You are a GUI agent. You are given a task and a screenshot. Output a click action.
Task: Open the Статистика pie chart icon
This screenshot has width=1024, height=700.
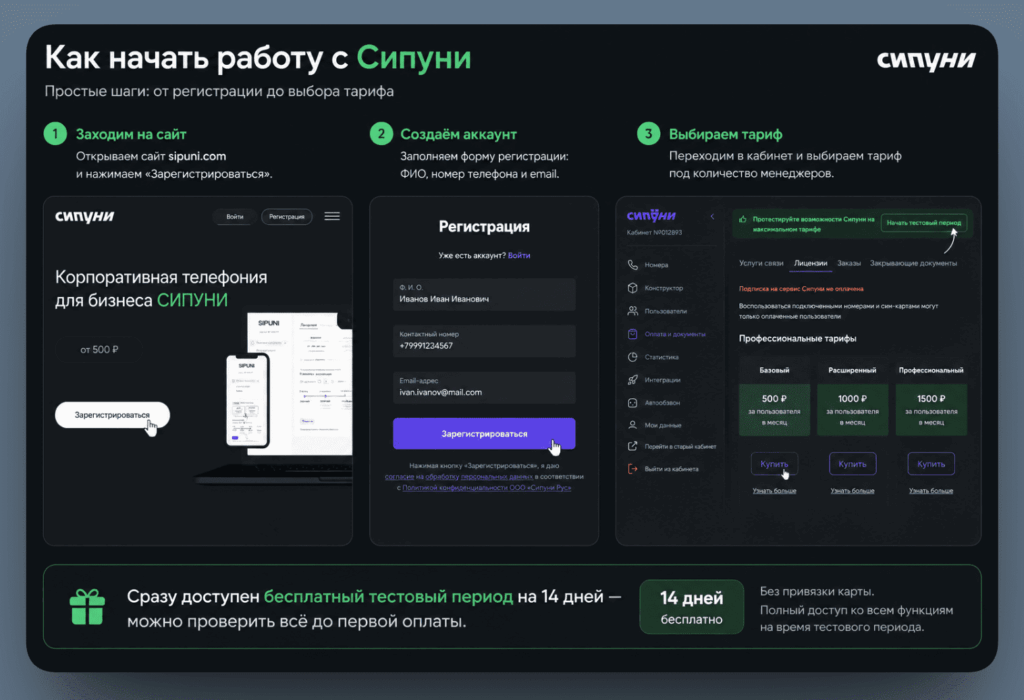click(x=632, y=357)
